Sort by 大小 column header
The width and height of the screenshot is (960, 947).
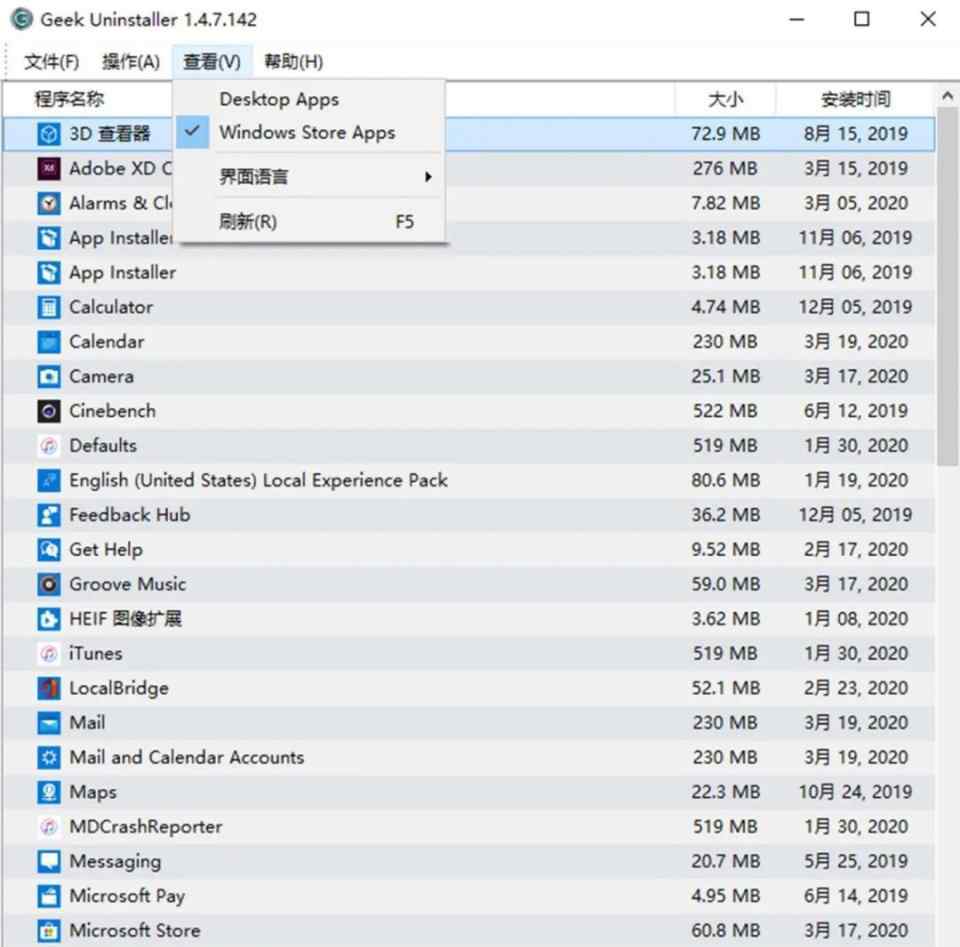[726, 99]
